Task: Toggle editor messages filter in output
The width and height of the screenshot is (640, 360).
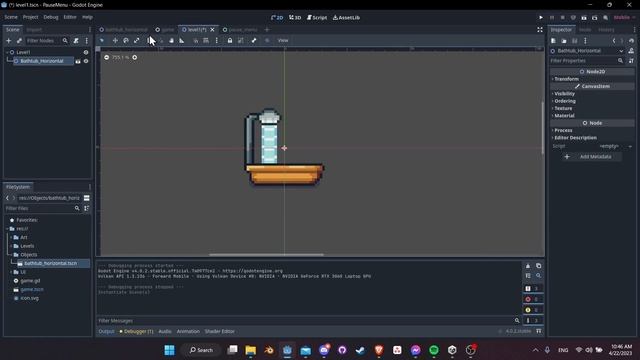Action: 533,320
